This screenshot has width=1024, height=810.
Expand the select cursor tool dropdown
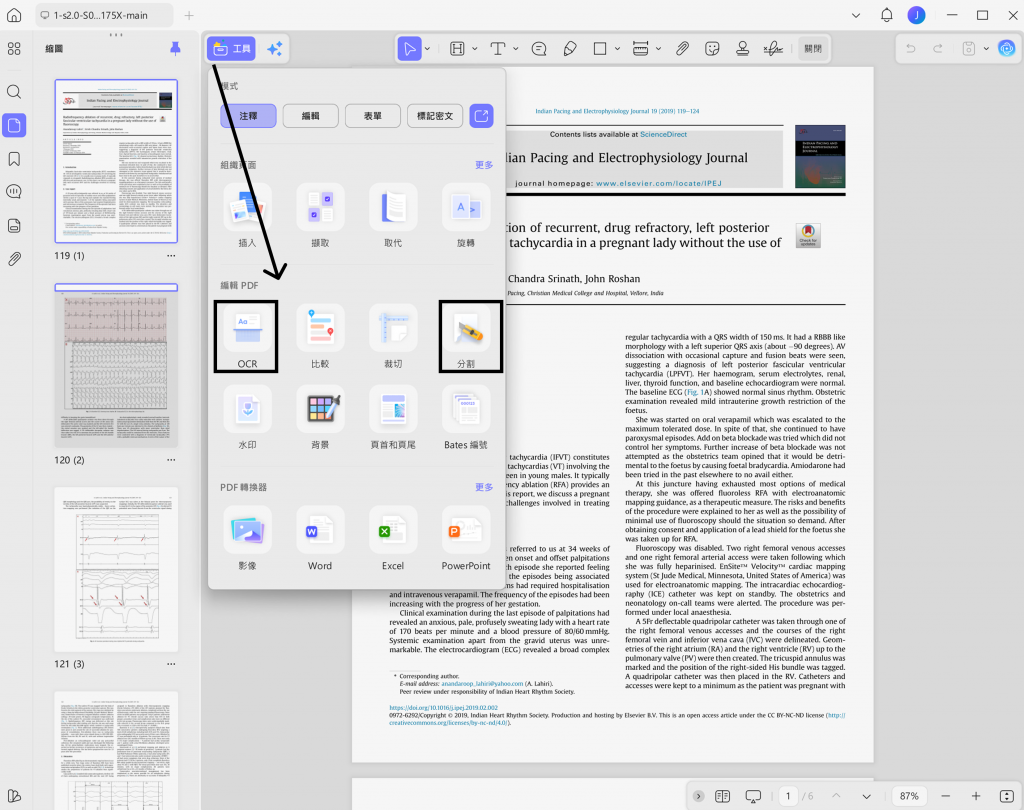427,48
